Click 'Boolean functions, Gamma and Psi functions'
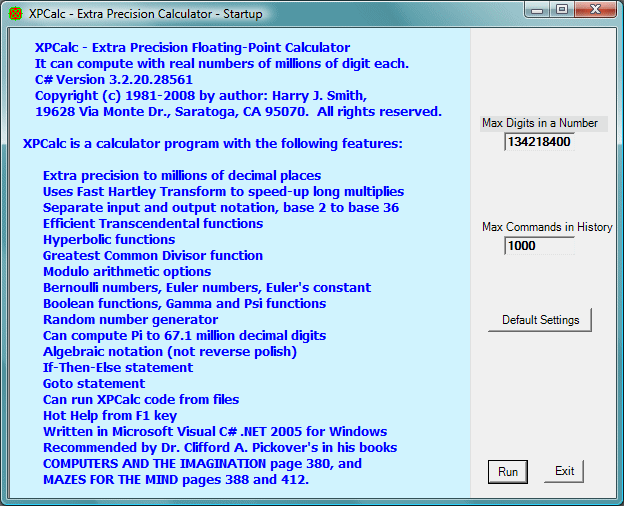Image resolution: width=624 pixels, height=506 pixels. [184, 304]
